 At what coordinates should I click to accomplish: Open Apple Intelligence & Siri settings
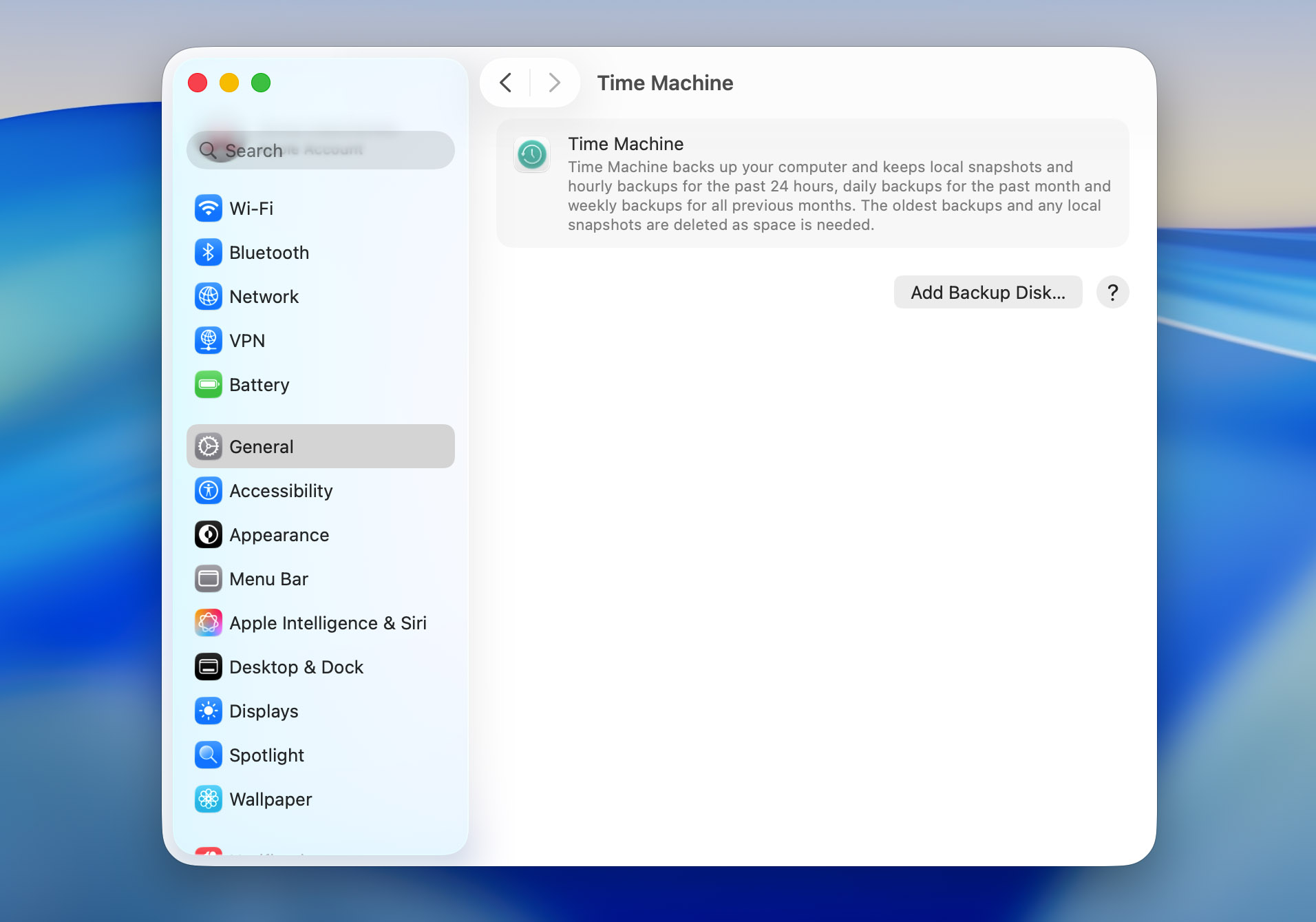click(321, 622)
